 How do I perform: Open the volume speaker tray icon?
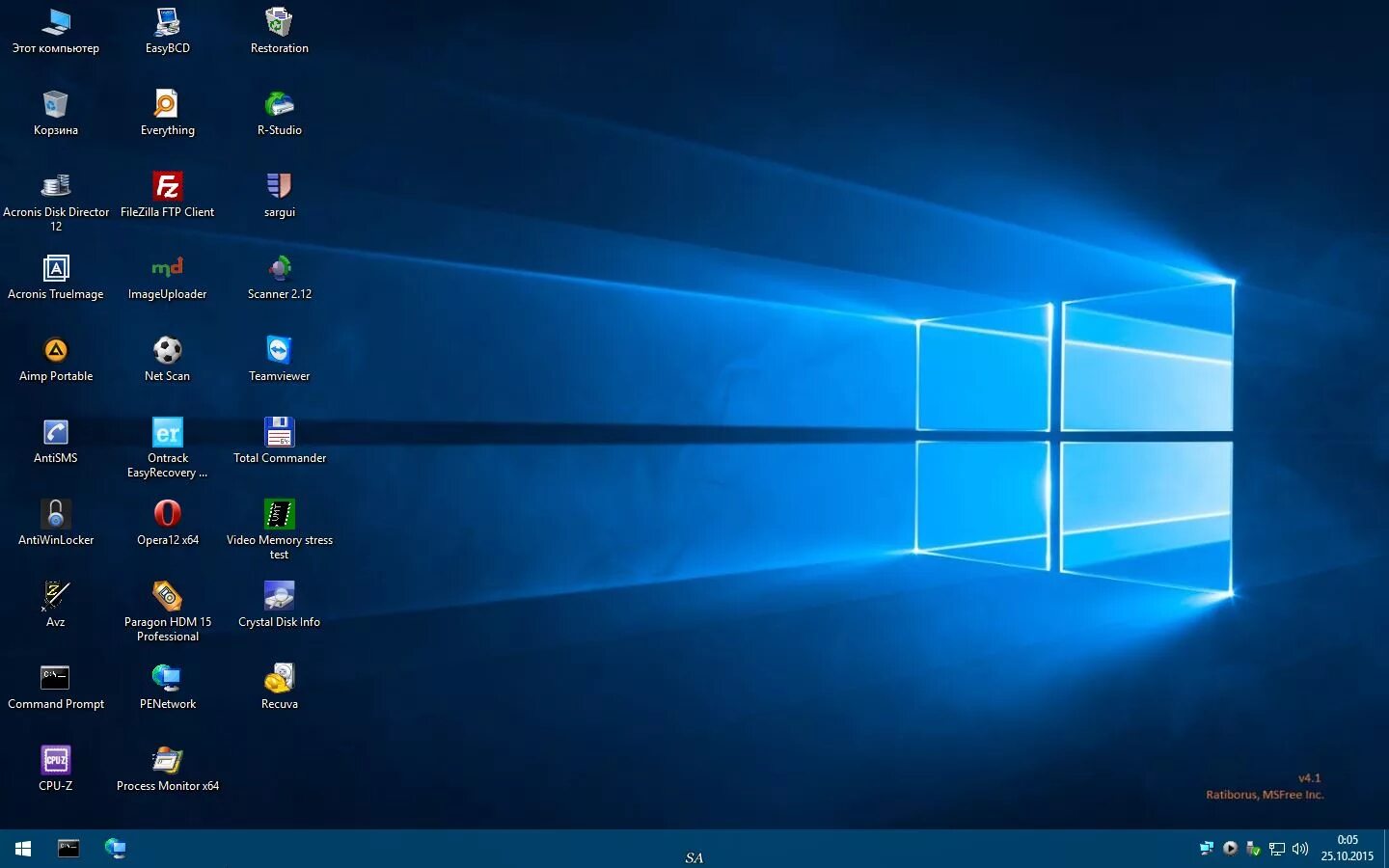tap(1300, 849)
